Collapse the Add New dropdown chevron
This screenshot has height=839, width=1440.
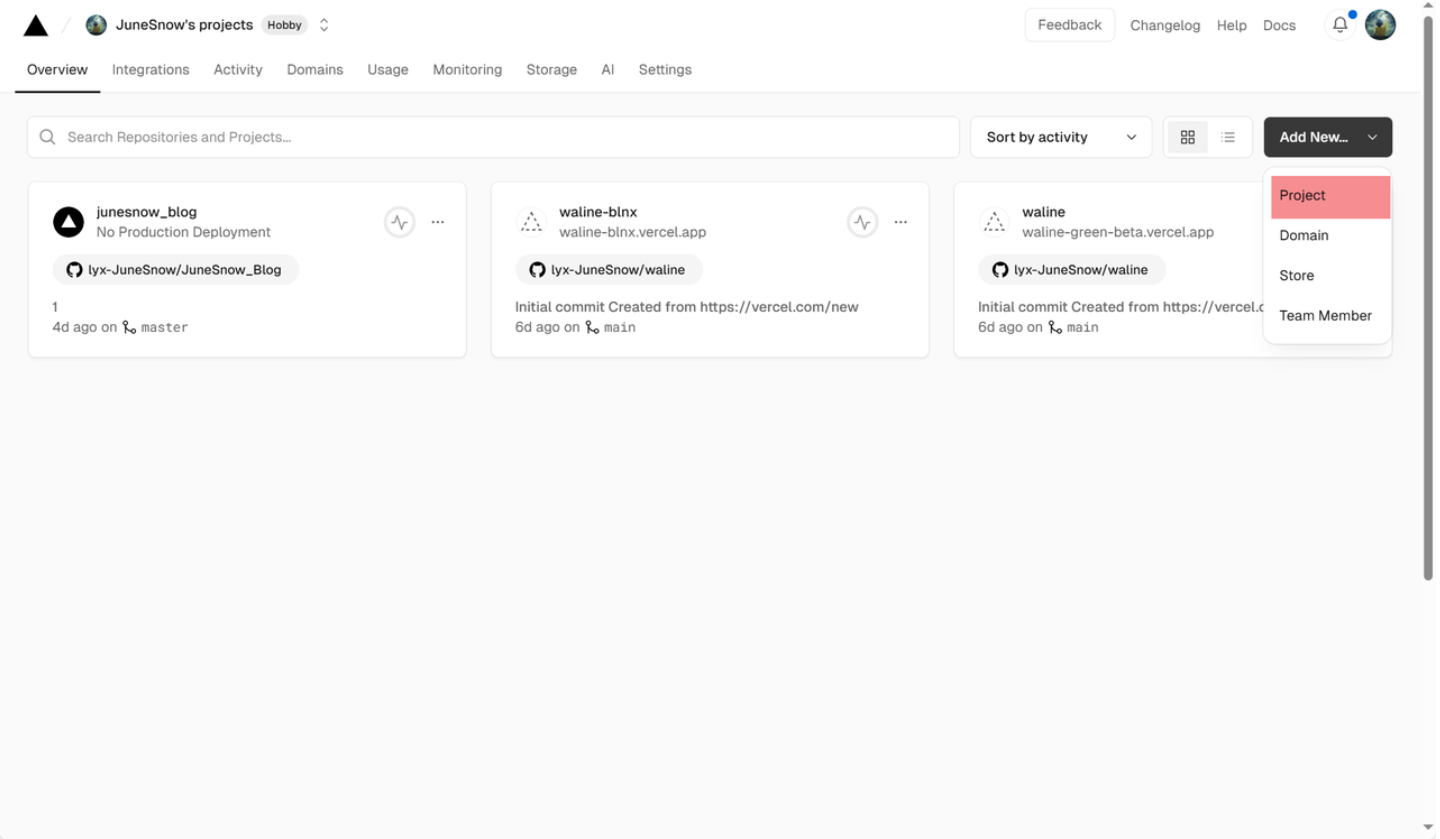point(1373,137)
